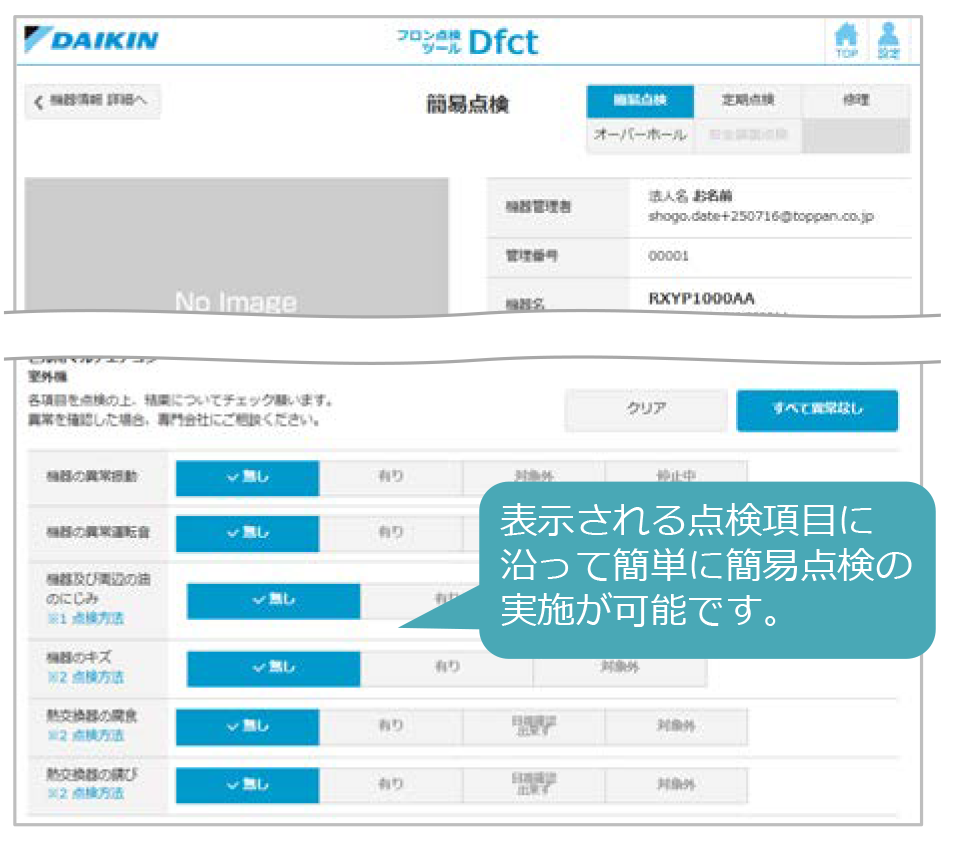Open ※2 点検方法 link under 機器のキズ
The image size is (955, 851).
[x=85, y=677]
